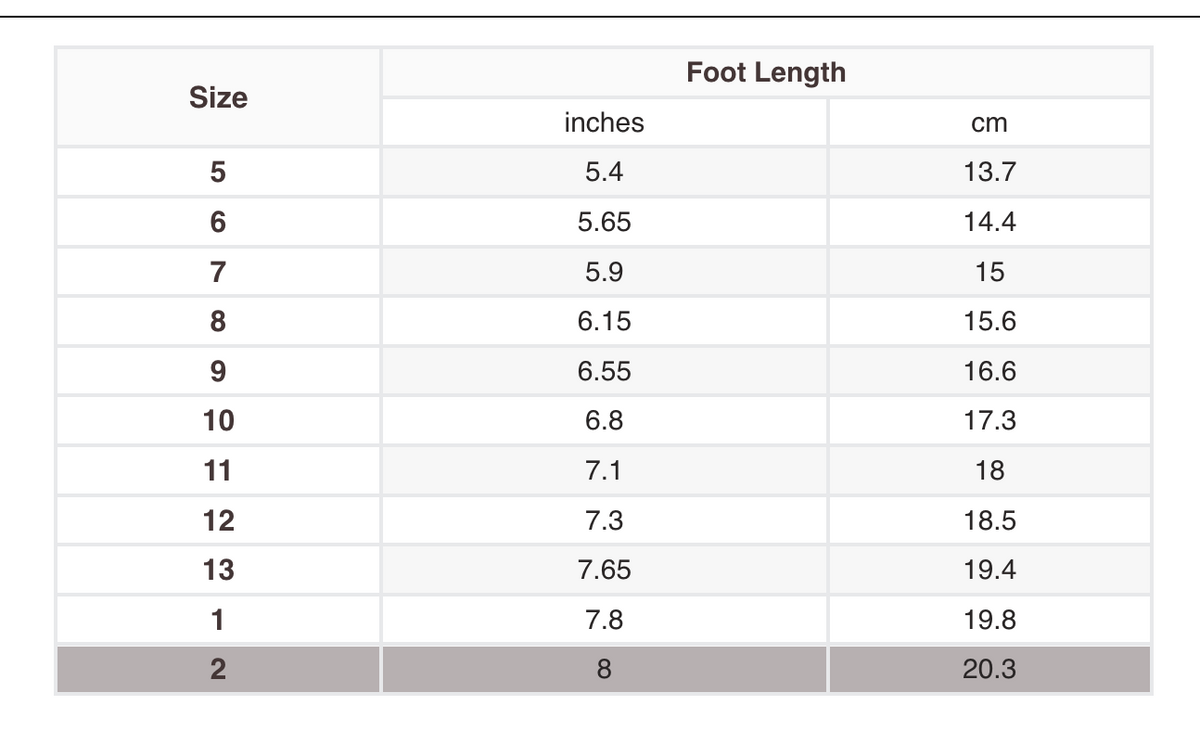Select the cm subheader cell
The width and height of the screenshot is (1200, 731).
point(990,123)
